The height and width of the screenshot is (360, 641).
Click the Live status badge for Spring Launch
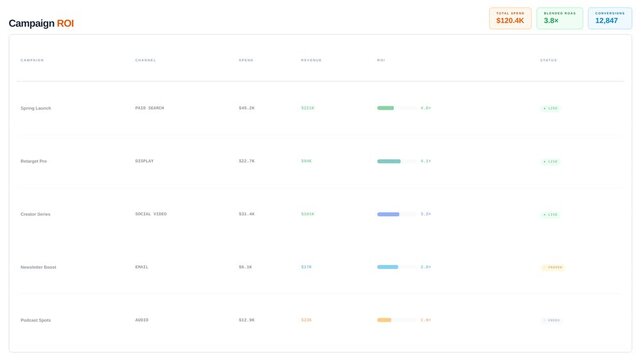[x=550, y=108]
